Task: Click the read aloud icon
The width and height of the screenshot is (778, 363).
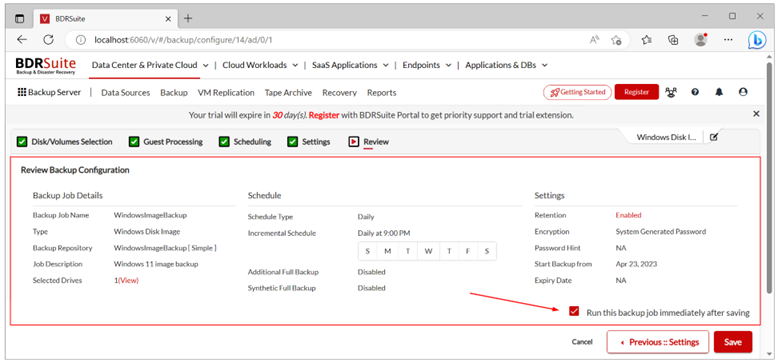Action: point(594,40)
